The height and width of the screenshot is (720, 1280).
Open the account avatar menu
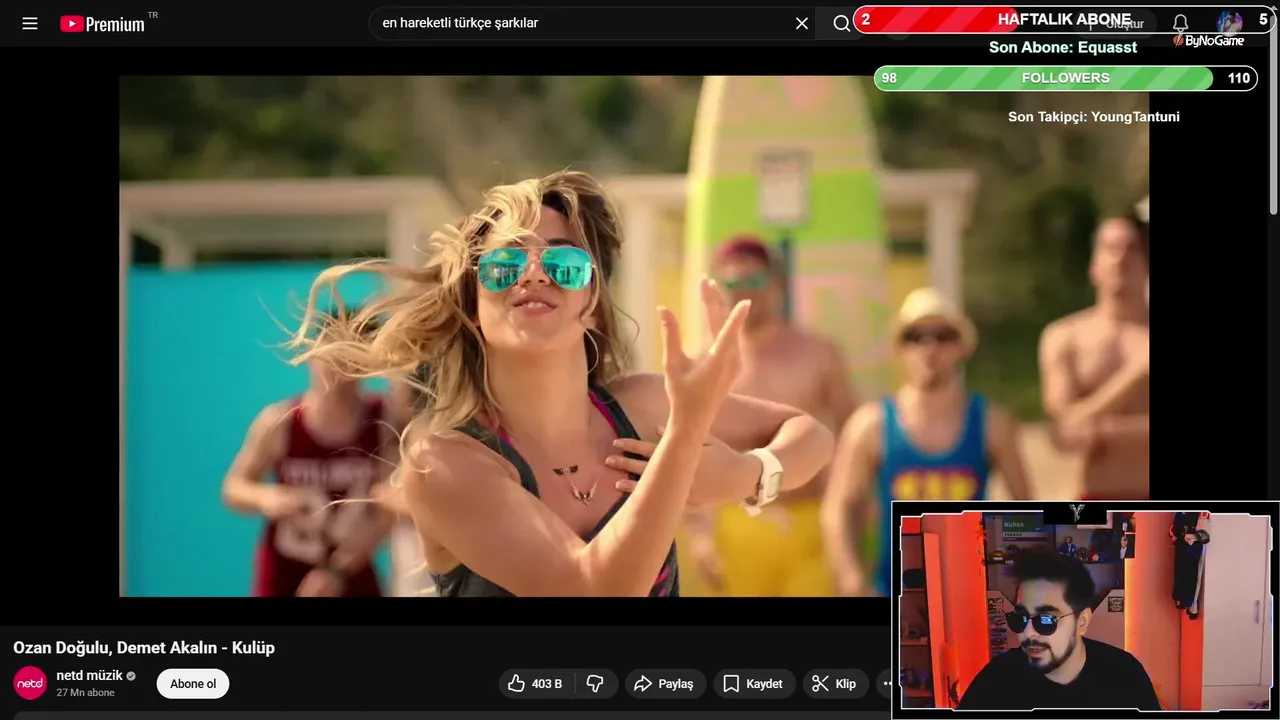click(x=1229, y=23)
